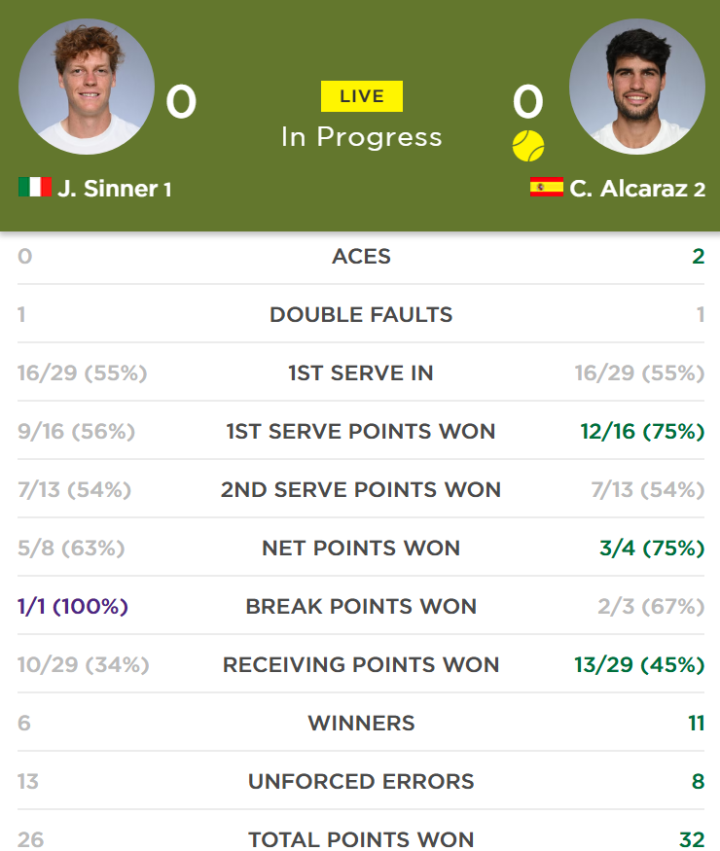The width and height of the screenshot is (720, 851).
Task: Open C. Alcaraz player name link
Action: click(628, 188)
